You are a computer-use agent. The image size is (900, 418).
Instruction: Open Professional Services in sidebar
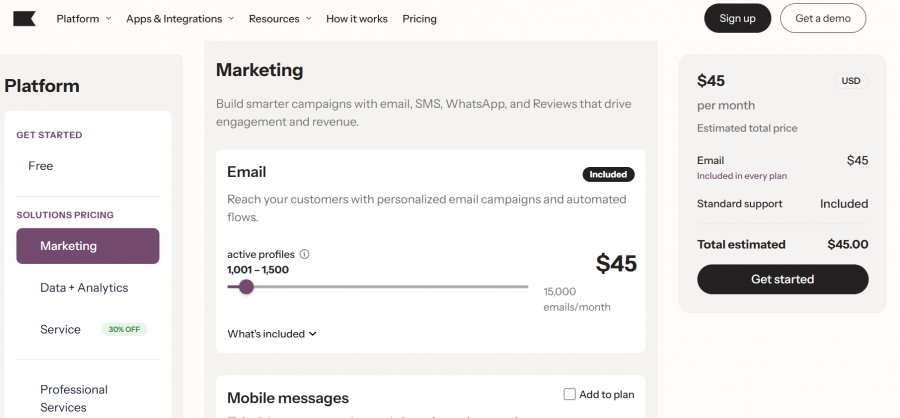(x=74, y=398)
